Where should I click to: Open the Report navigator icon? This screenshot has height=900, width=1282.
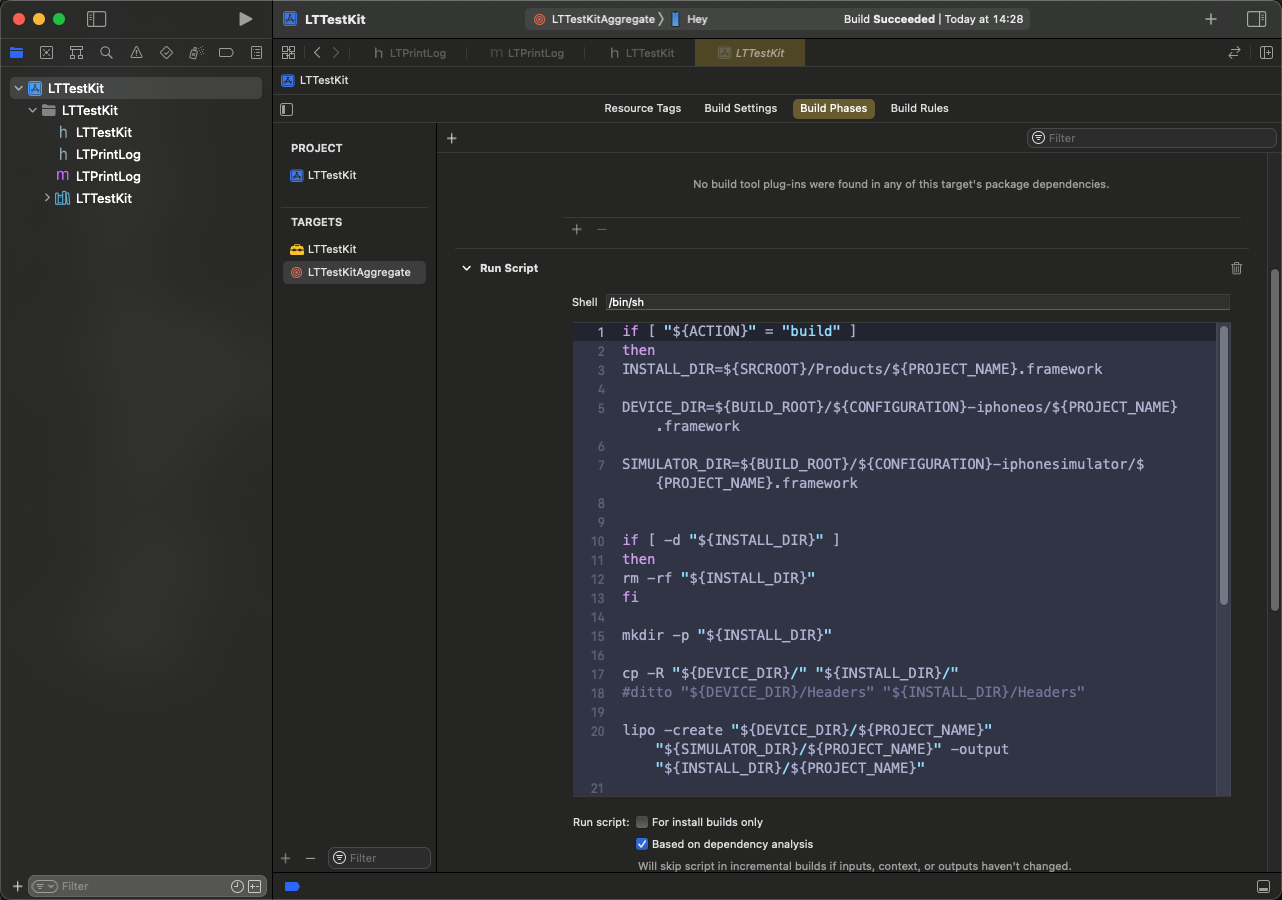256,52
